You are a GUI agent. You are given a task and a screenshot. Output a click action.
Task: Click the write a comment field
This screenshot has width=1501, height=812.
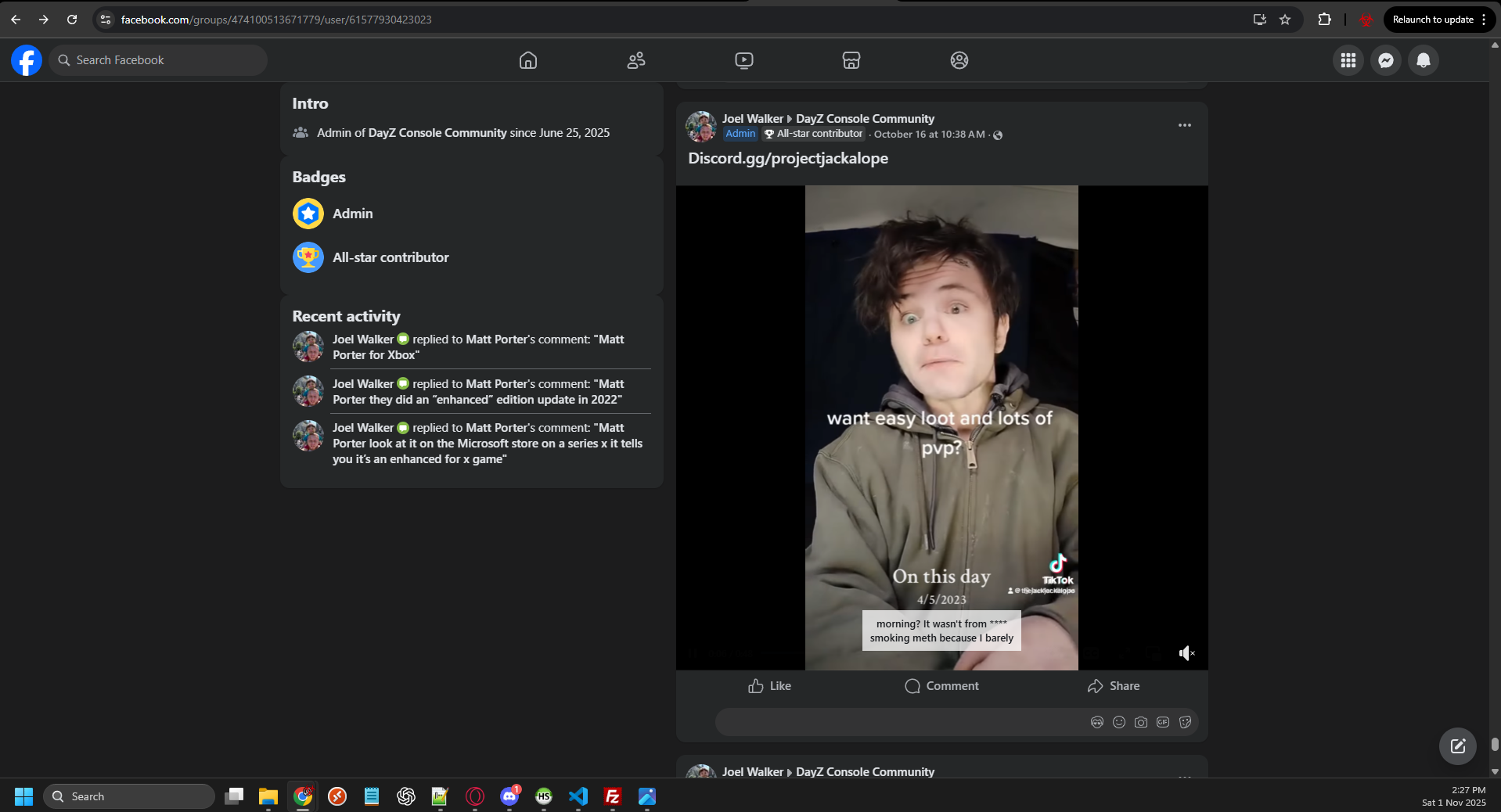coord(900,722)
